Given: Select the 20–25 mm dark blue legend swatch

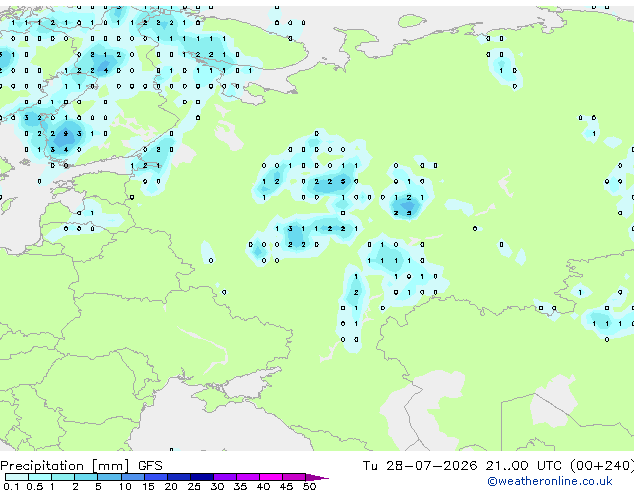Looking at the screenshot, I should (179, 477).
